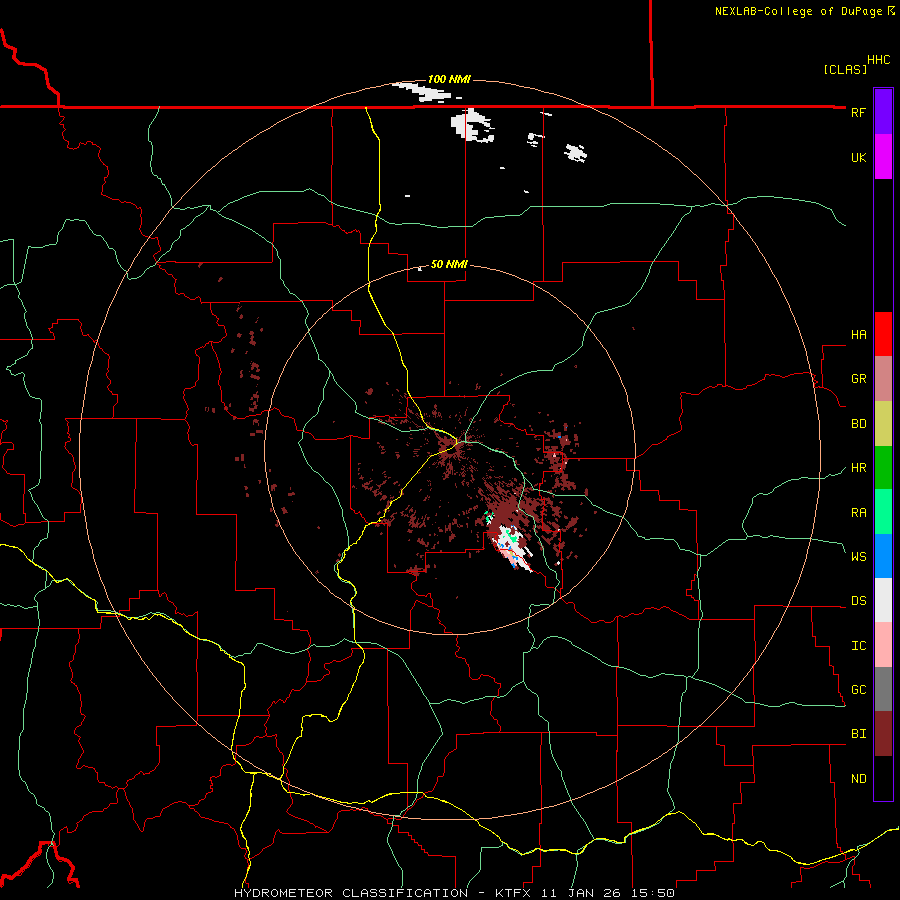Click the WS legend label

point(858,557)
